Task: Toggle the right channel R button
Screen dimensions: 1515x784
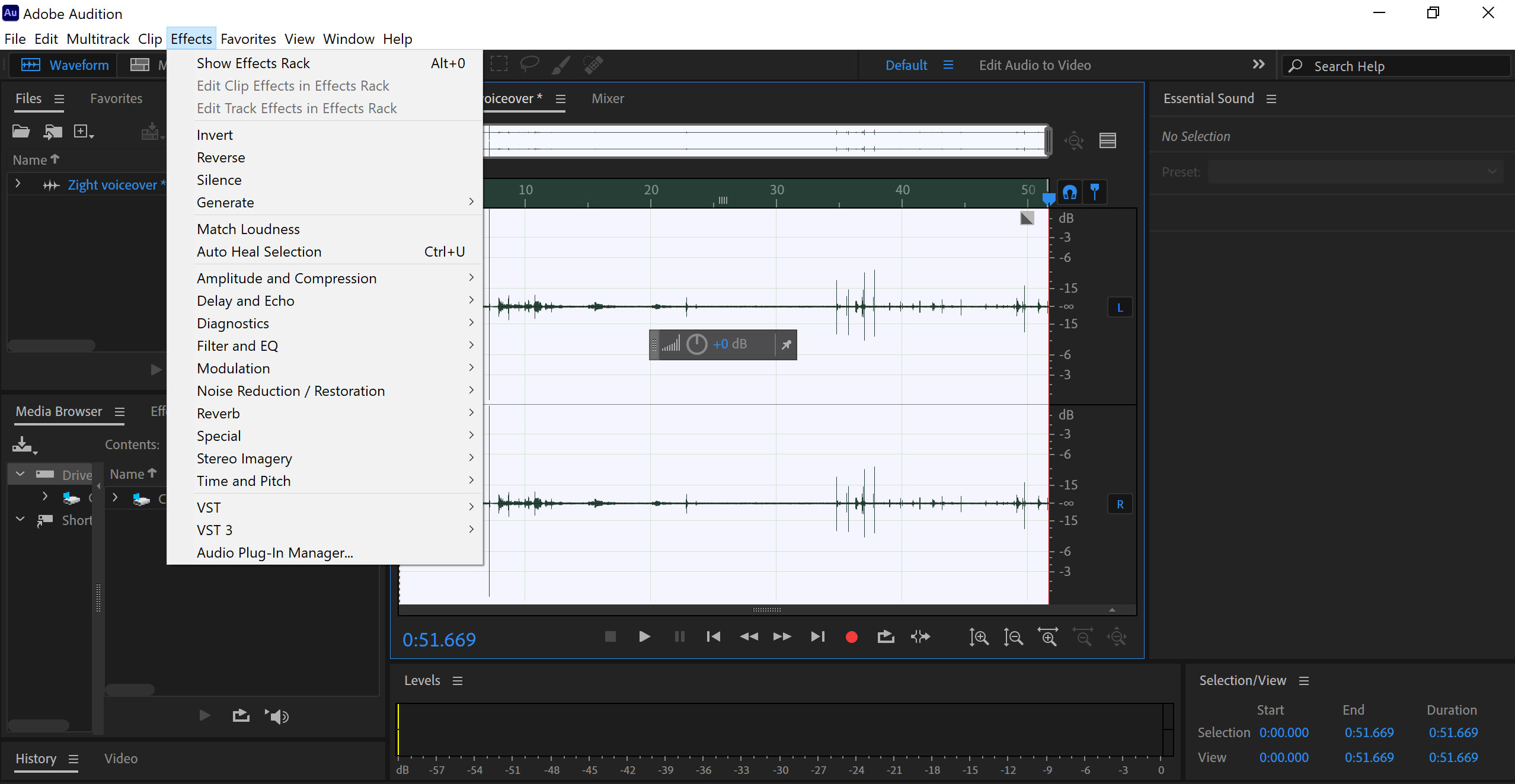Action: click(x=1120, y=504)
